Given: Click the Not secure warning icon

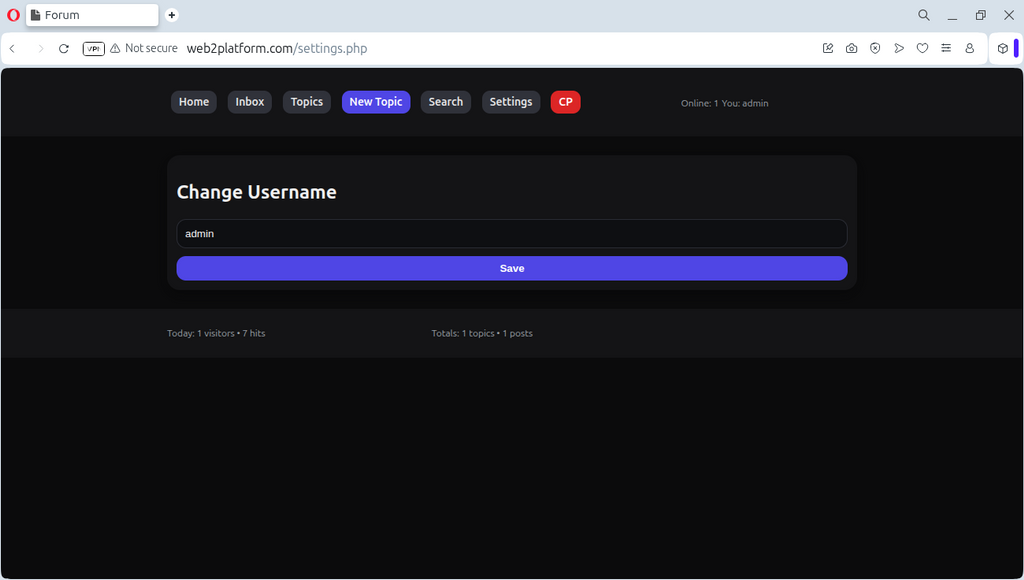Looking at the screenshot, I should click(115, 48).
